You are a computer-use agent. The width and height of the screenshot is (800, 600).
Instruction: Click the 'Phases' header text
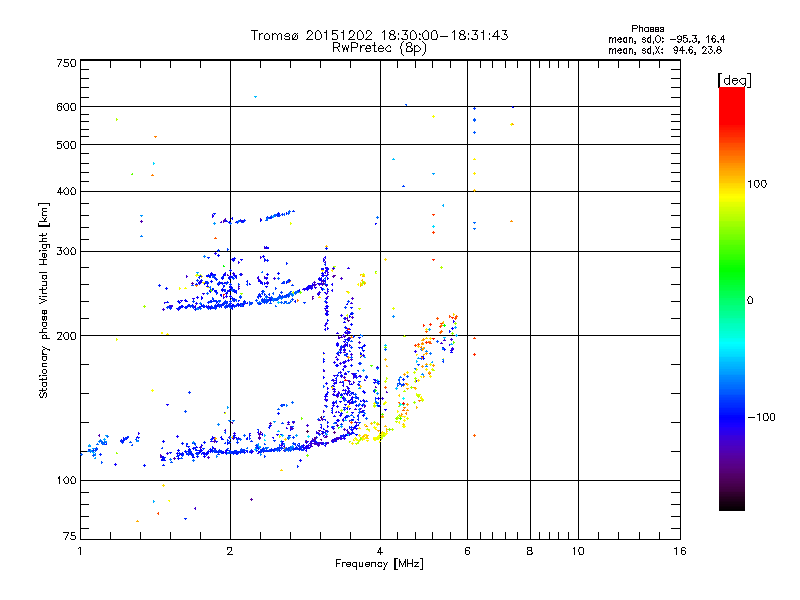[647, 29]
